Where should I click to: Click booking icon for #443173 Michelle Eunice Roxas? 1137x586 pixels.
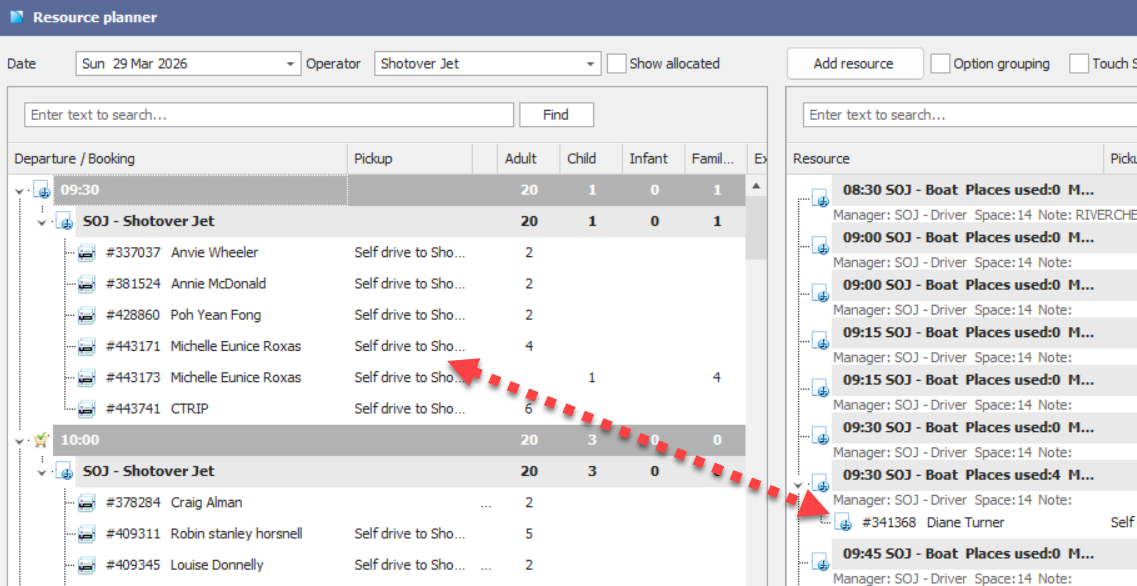coord(86,377)
